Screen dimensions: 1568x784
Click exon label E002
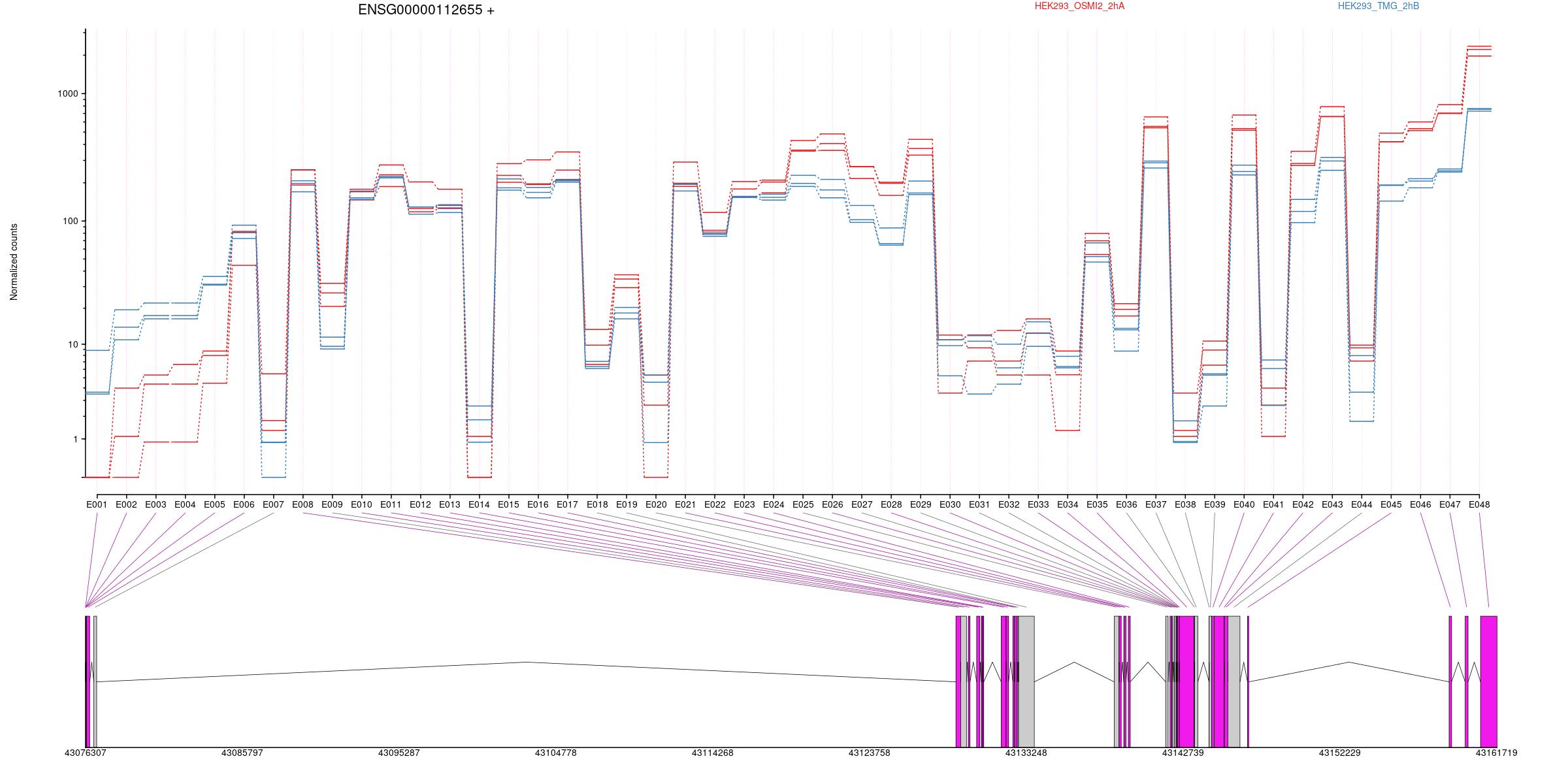[126, 504]
